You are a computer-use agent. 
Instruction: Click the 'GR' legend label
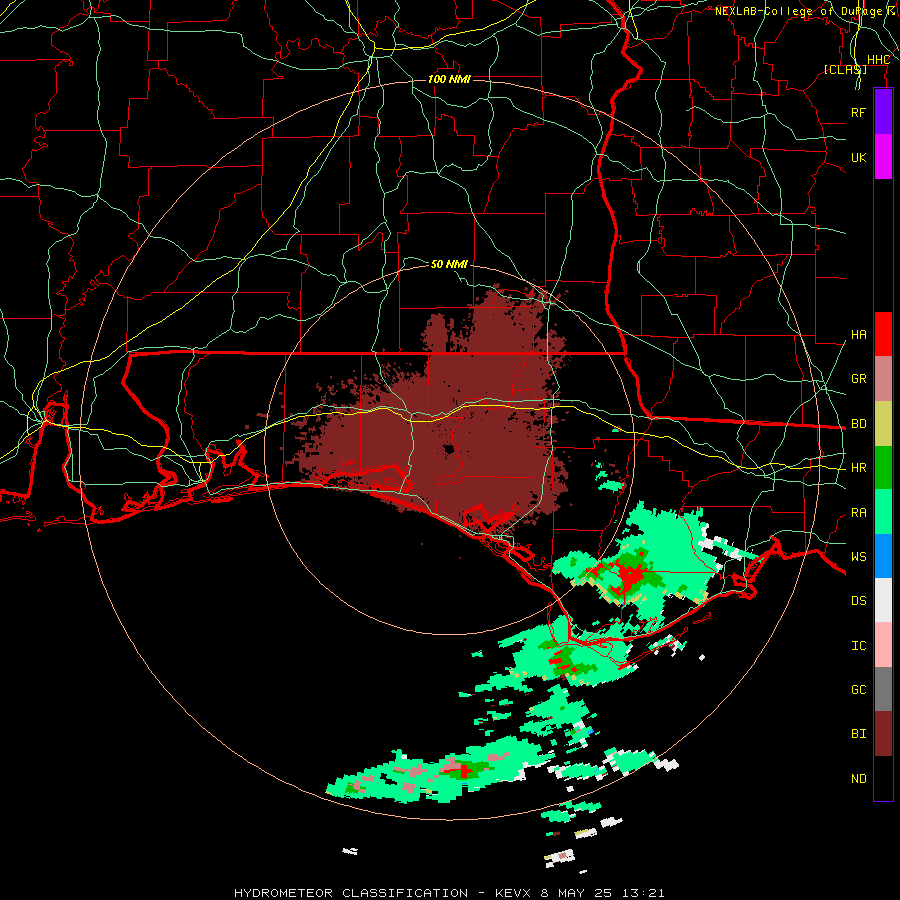coord(859,379)
